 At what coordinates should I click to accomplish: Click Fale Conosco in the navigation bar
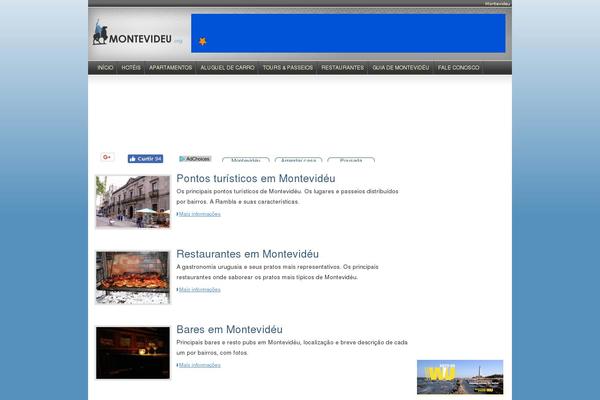pos(458,68)
